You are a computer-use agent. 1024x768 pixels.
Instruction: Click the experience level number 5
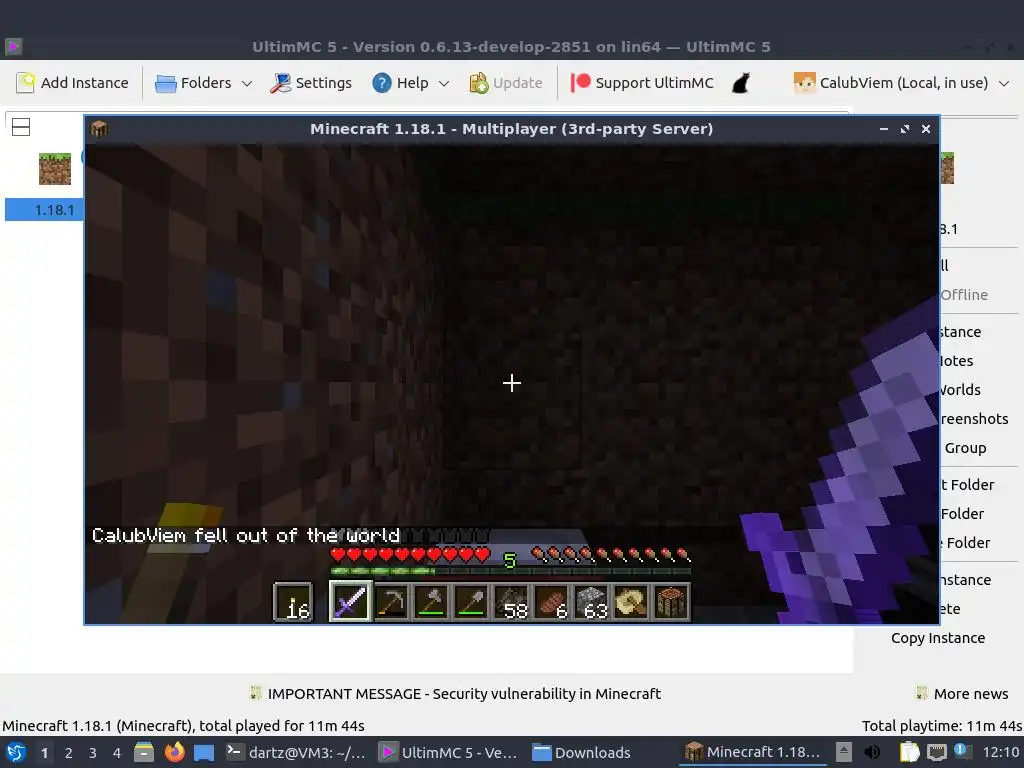click(x=510, y=560)
